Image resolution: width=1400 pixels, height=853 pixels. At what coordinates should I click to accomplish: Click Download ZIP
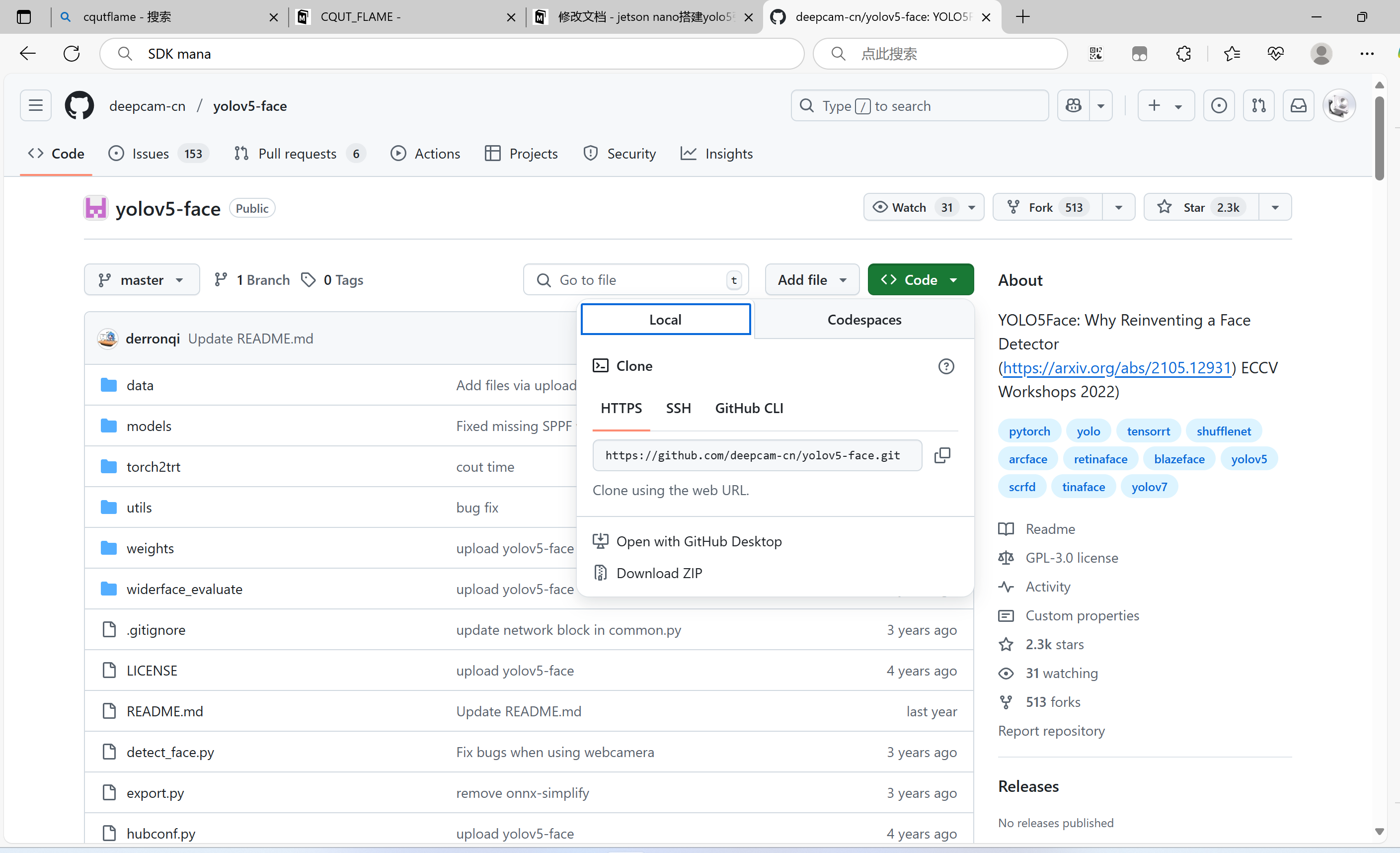[x=659, y=573]
